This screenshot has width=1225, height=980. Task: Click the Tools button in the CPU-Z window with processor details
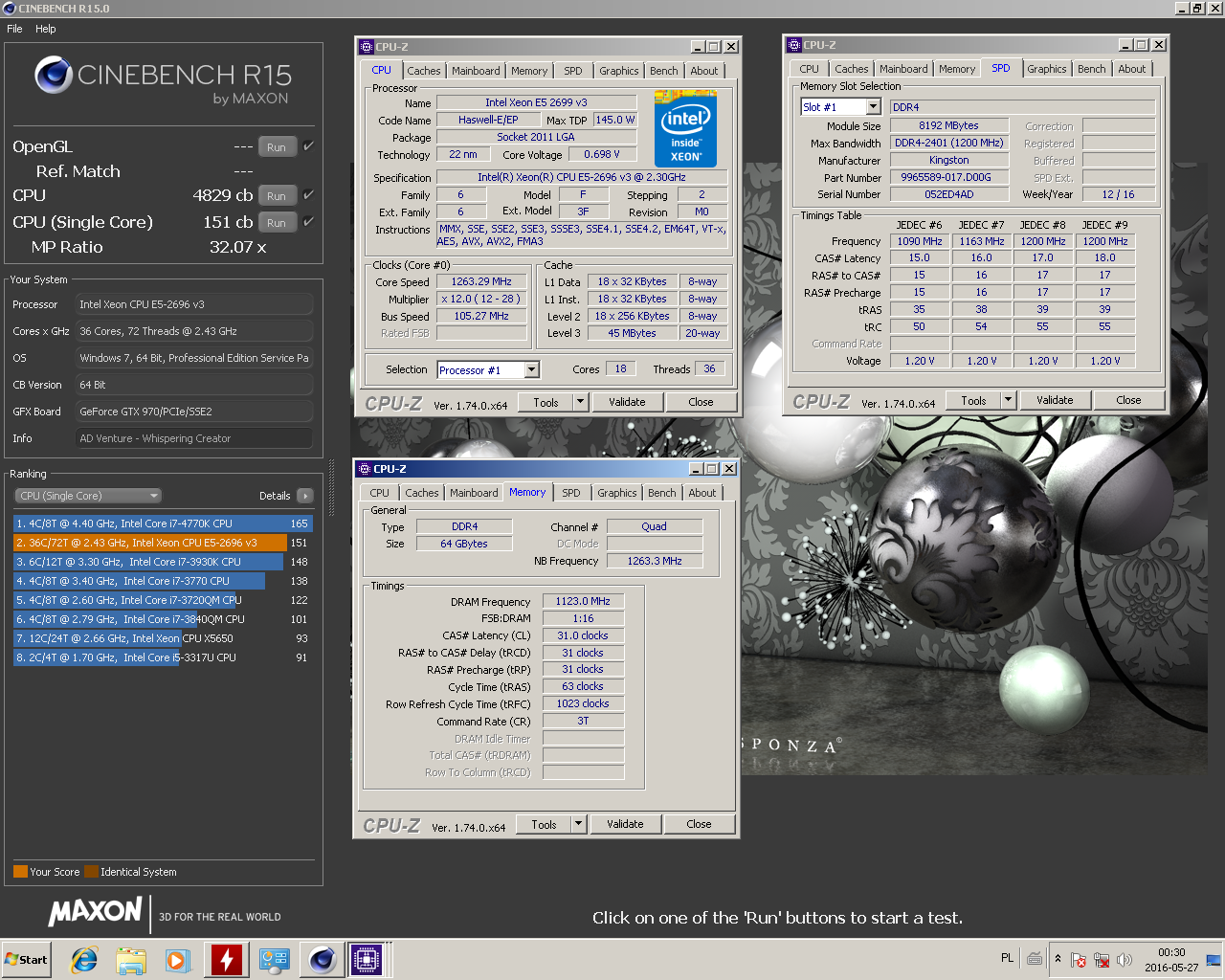[x=546, y=402]
